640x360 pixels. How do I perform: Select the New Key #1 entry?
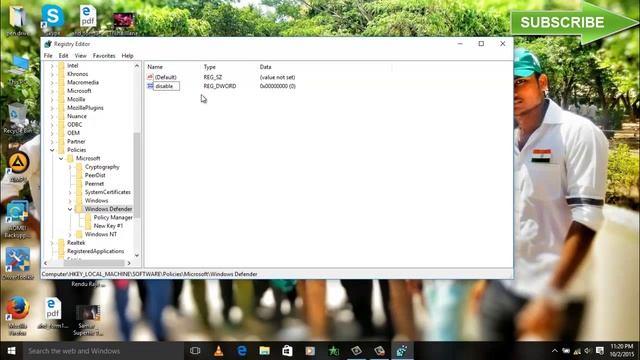(x=108, y=226)
